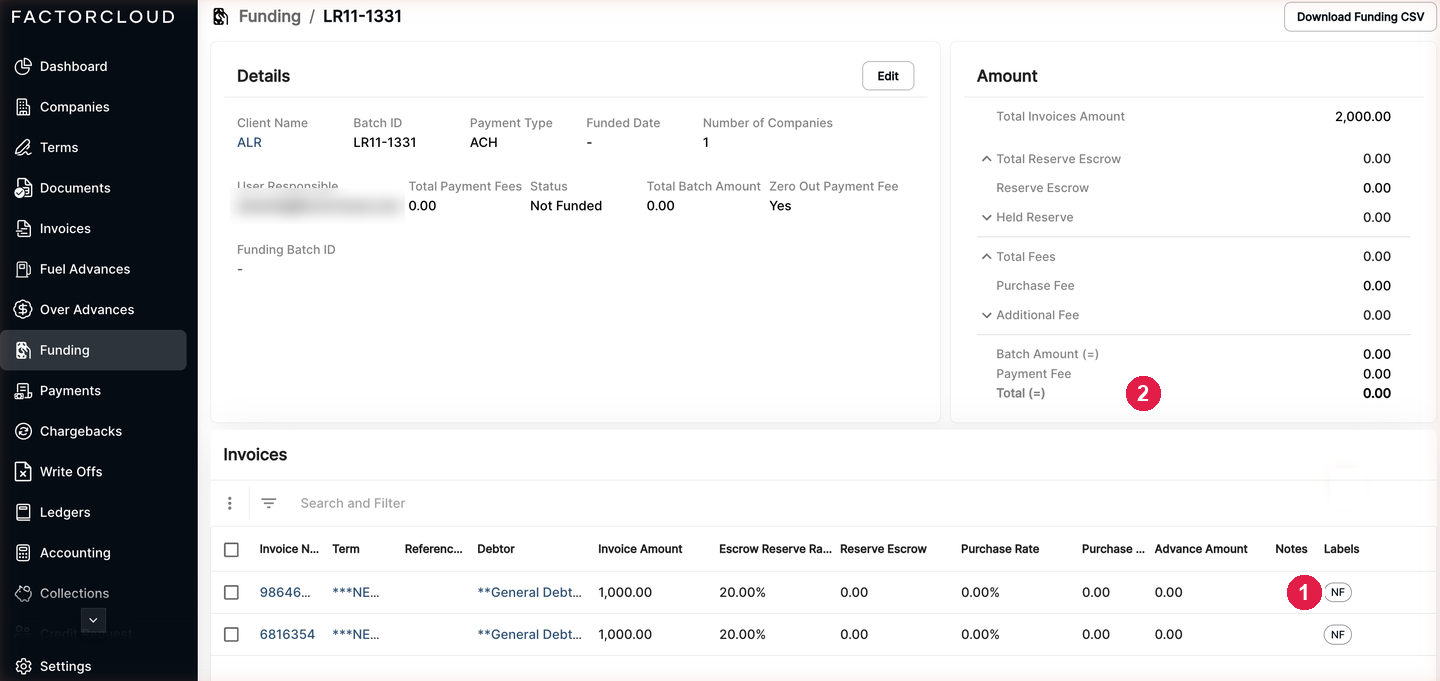This screenshot has width=1440, height=681.
Task: Click the LR11-1331 Batch ID value
Action: [x=385, y=142]
